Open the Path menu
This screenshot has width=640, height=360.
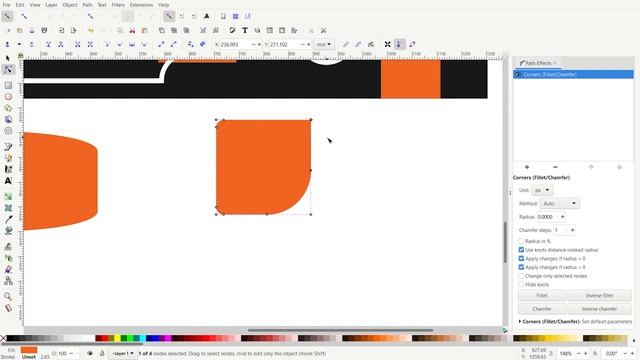(x=87, y=5)
